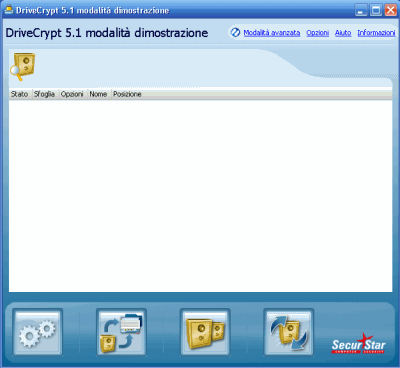
Task: Open the Informazioni link
Action: [x=376, y=33]
